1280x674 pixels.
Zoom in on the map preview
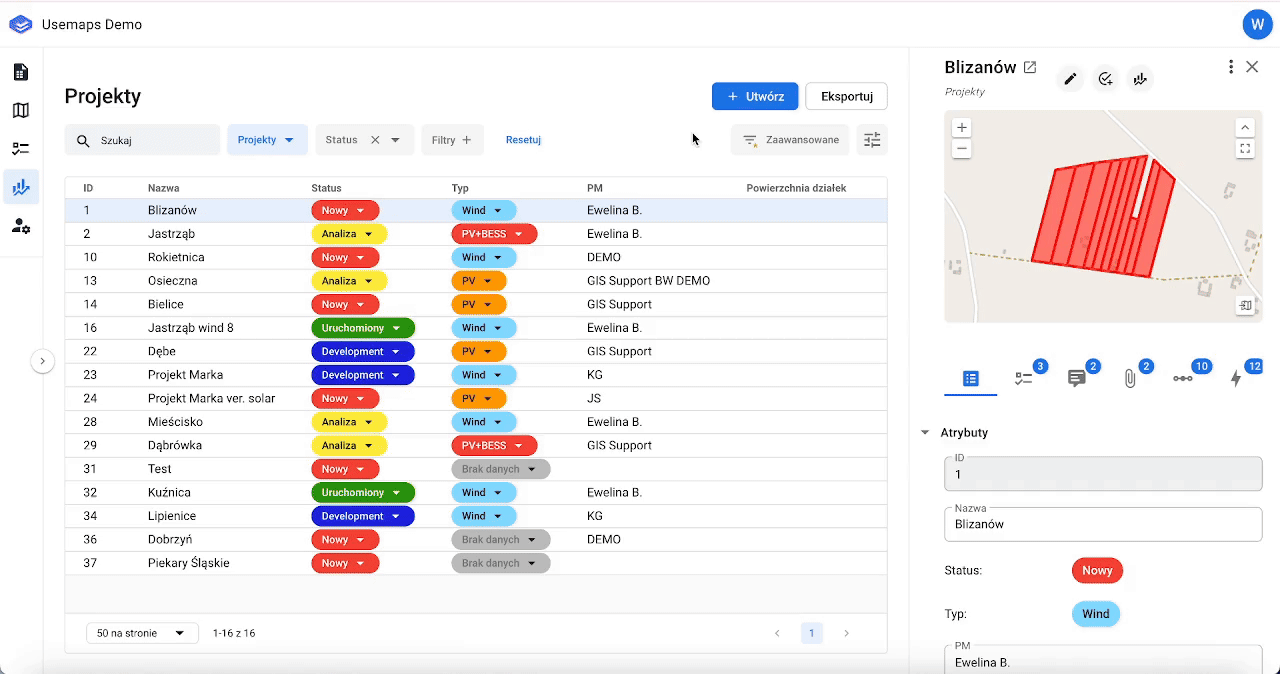[x=961, y=128]
